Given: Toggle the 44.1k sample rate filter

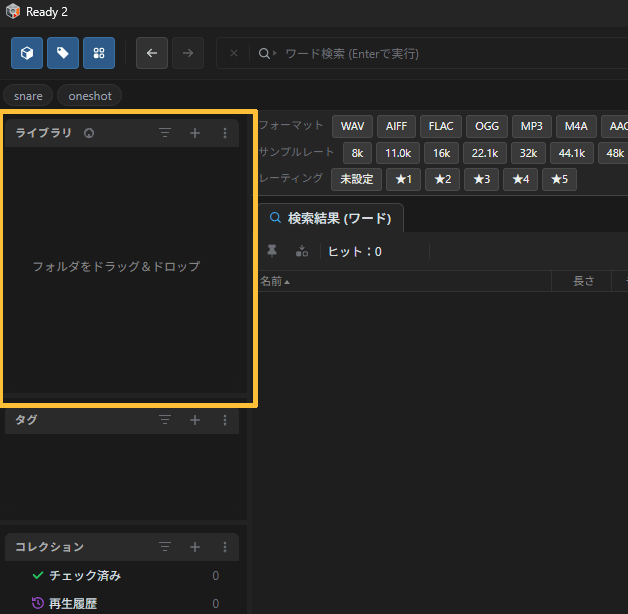Looking at the screenshot, I should tap(572, 153).
